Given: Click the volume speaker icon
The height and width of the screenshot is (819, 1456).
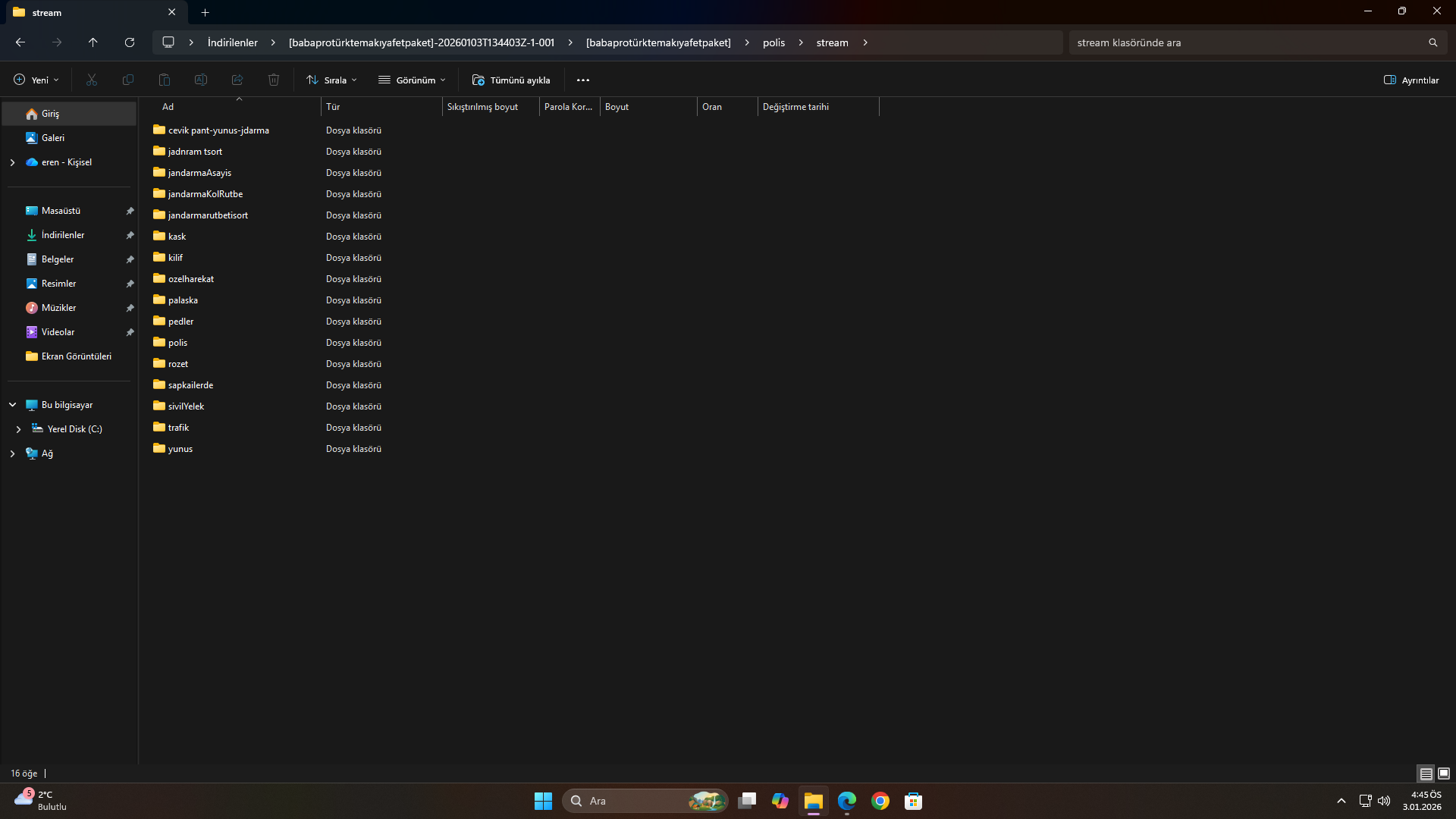Looking at the screenshot, I should [1384, 801].
